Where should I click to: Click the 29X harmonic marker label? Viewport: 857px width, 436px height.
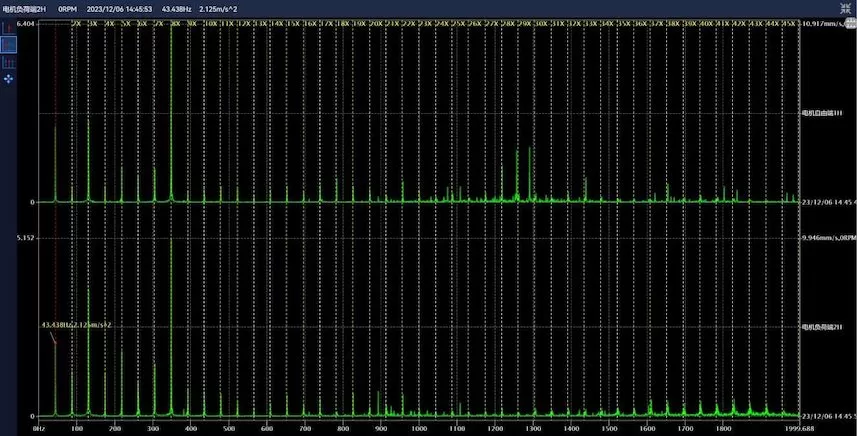click(x=527, y=23)
